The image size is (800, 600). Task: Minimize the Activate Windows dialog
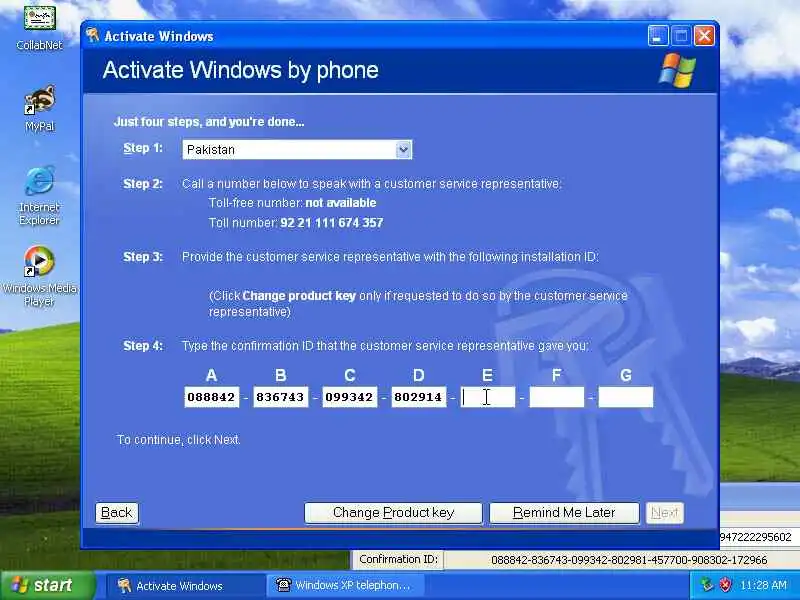pyautogui.click(x=658, y=36)
